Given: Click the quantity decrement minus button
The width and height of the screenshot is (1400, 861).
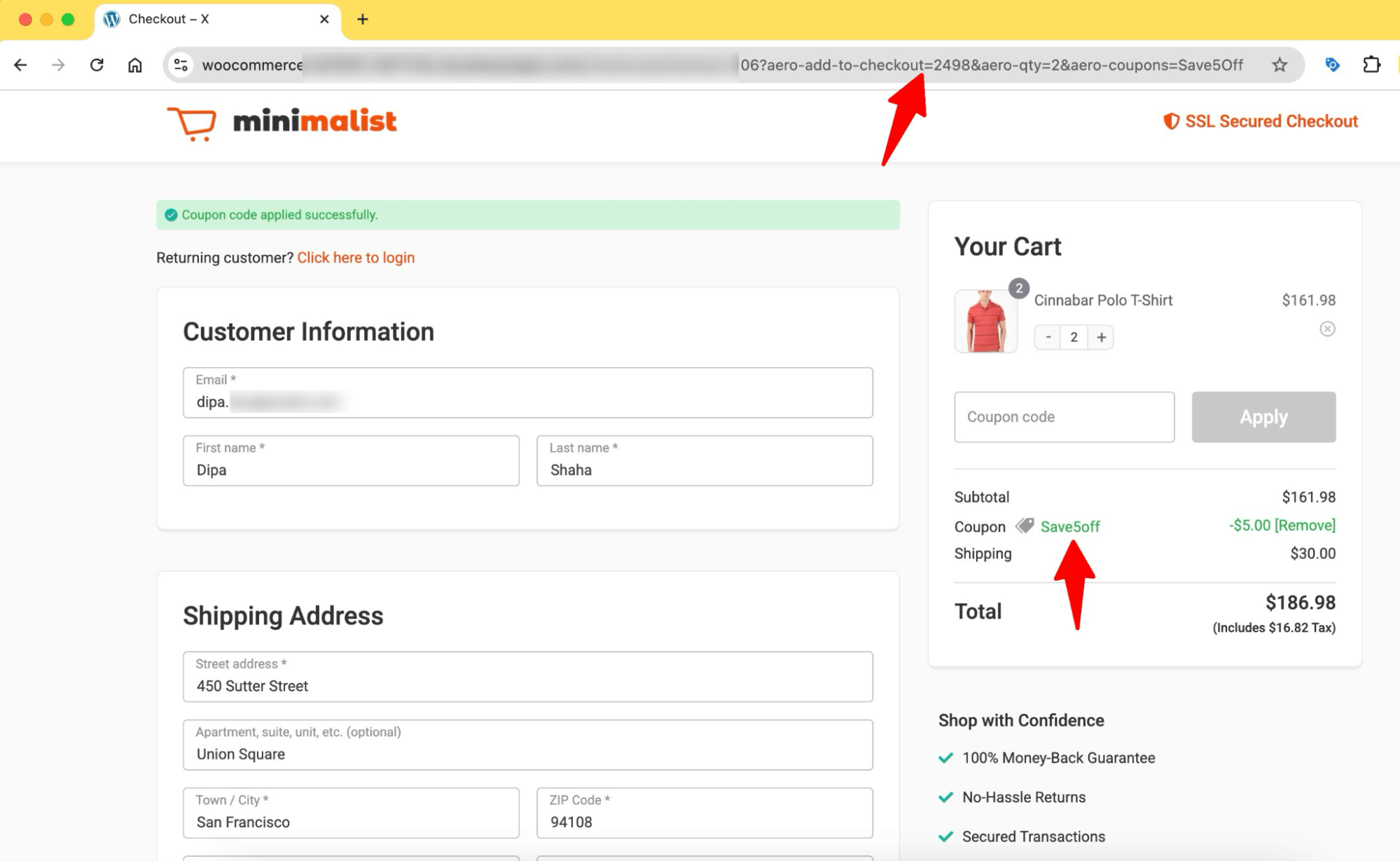Looking at the screenshot, I should tap(1048, 337).
